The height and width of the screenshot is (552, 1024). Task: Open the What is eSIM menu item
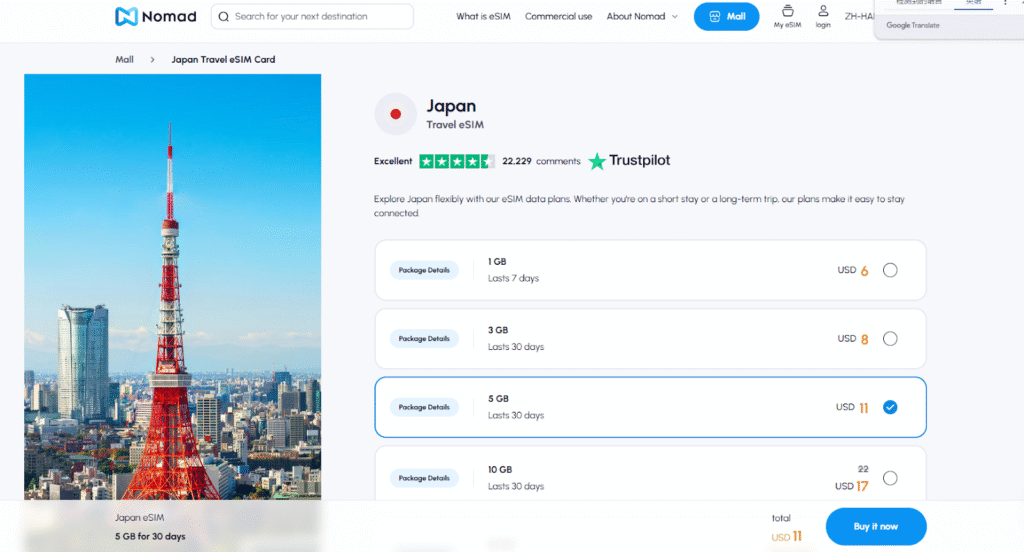pyautogui.click(x=483, y=17)
